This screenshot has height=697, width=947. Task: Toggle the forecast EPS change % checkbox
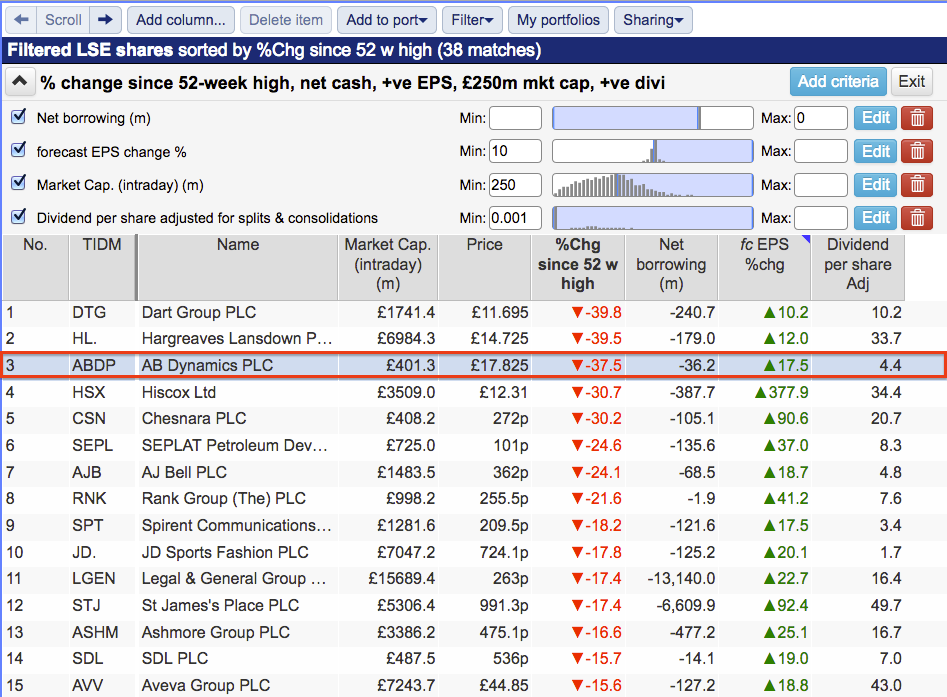pyautogui.click(x=19, y=150)
